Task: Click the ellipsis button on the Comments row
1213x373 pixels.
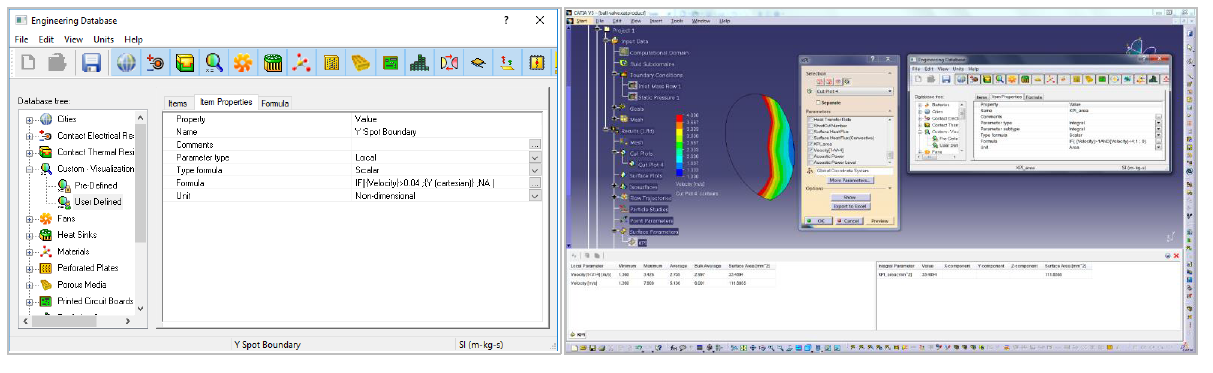Action: [535, 145]
